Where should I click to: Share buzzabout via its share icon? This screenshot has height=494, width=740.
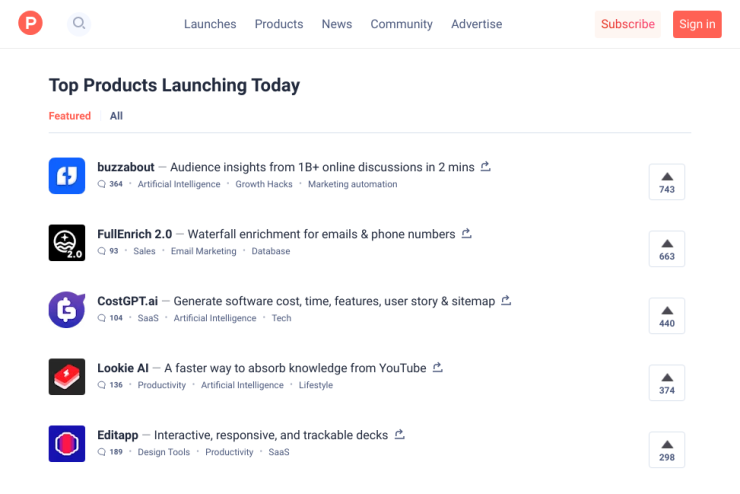[x=486, y=167]
